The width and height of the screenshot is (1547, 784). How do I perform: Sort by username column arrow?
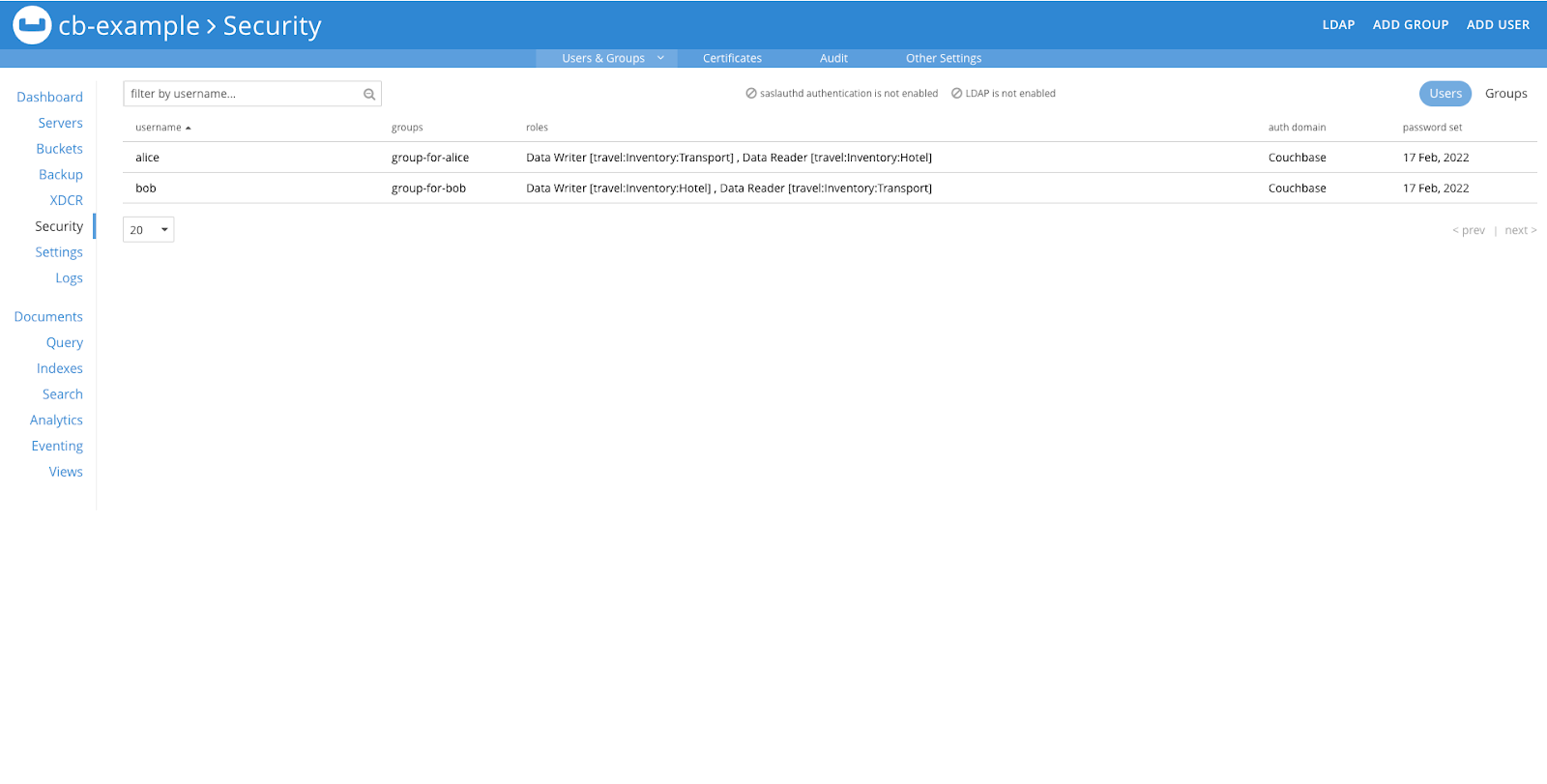tap(189, 128)
